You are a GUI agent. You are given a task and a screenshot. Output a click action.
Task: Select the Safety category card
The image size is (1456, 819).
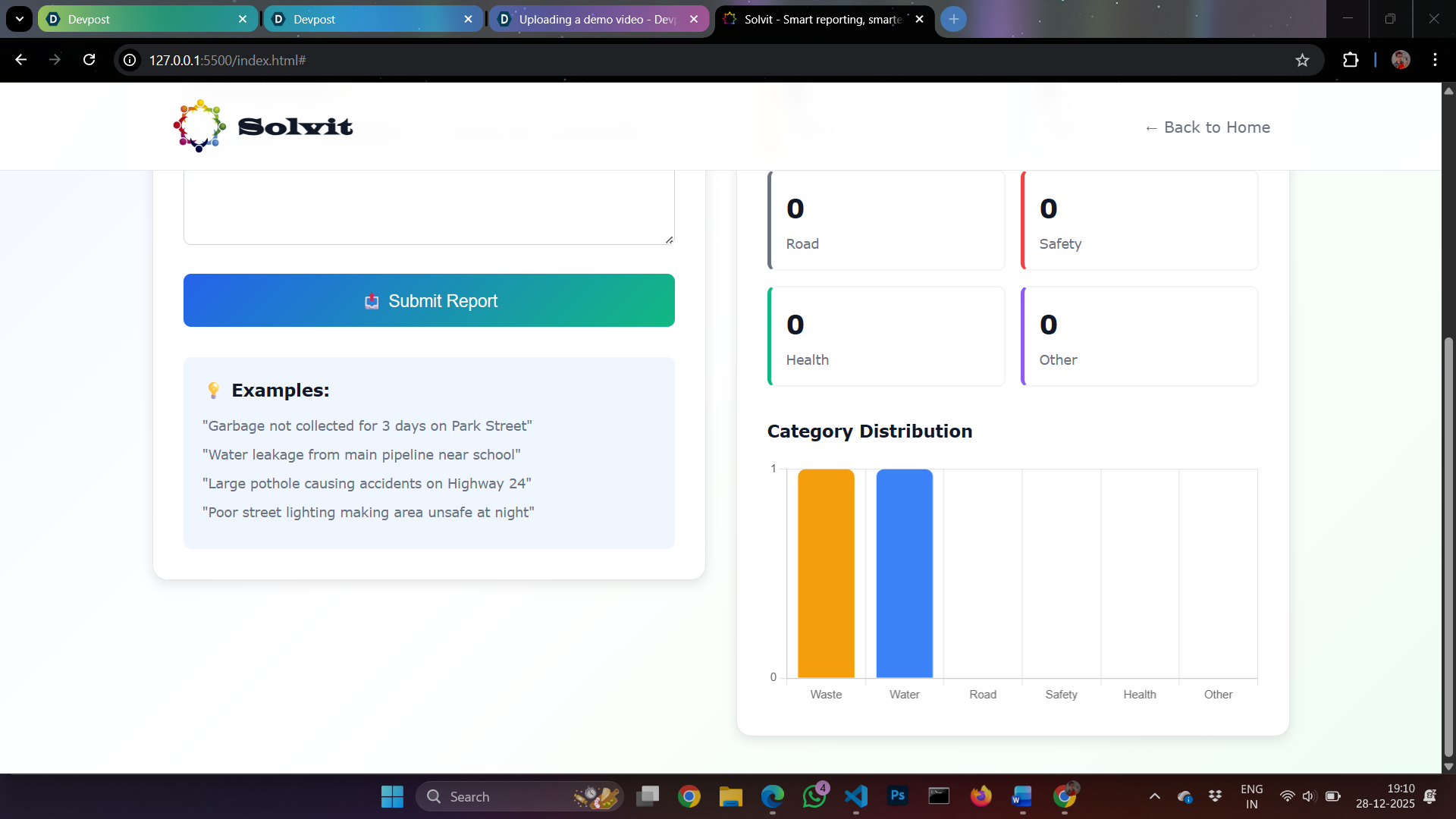coord(1140,220)
